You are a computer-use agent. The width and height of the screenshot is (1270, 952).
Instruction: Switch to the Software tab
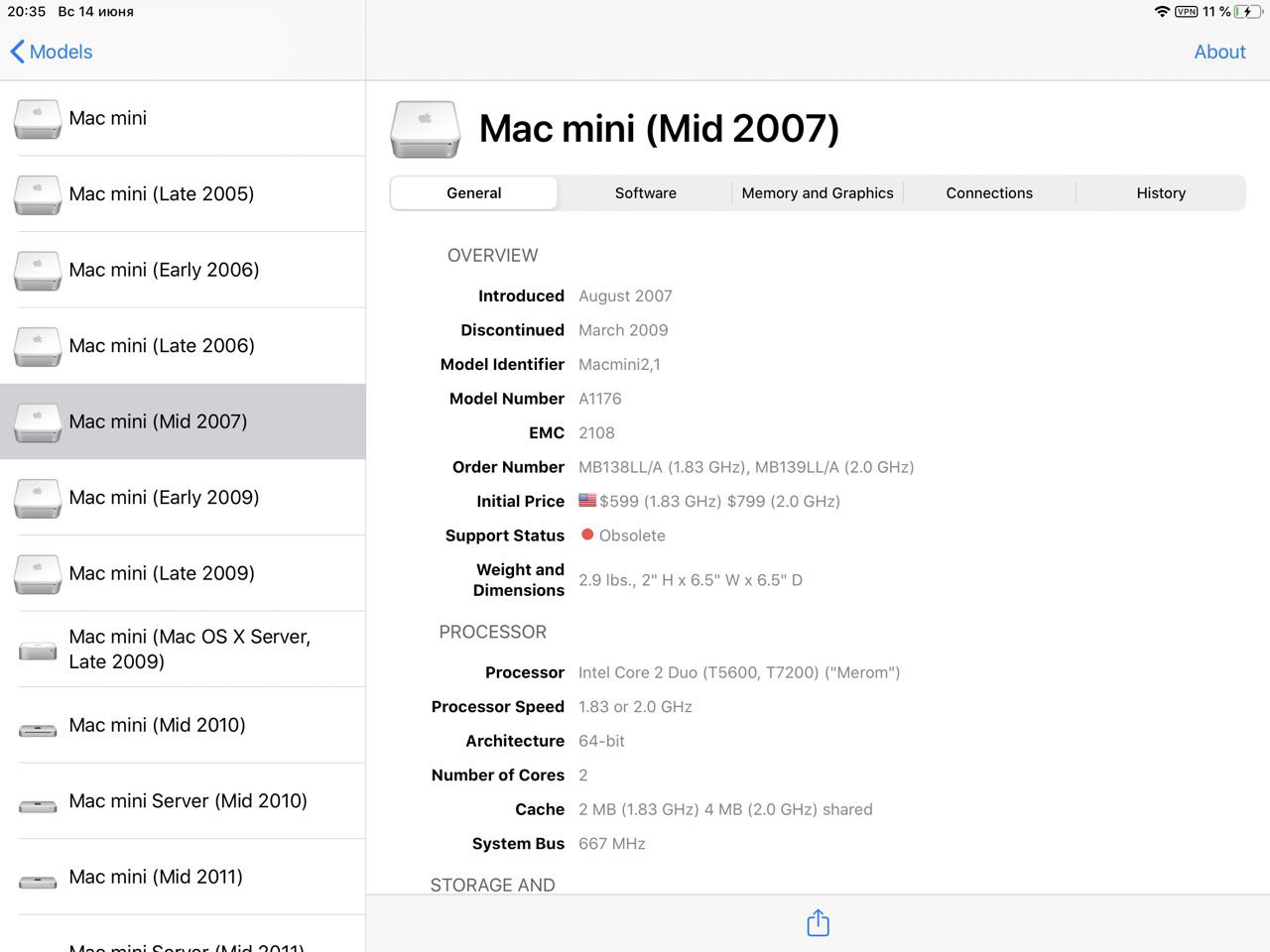645,193
